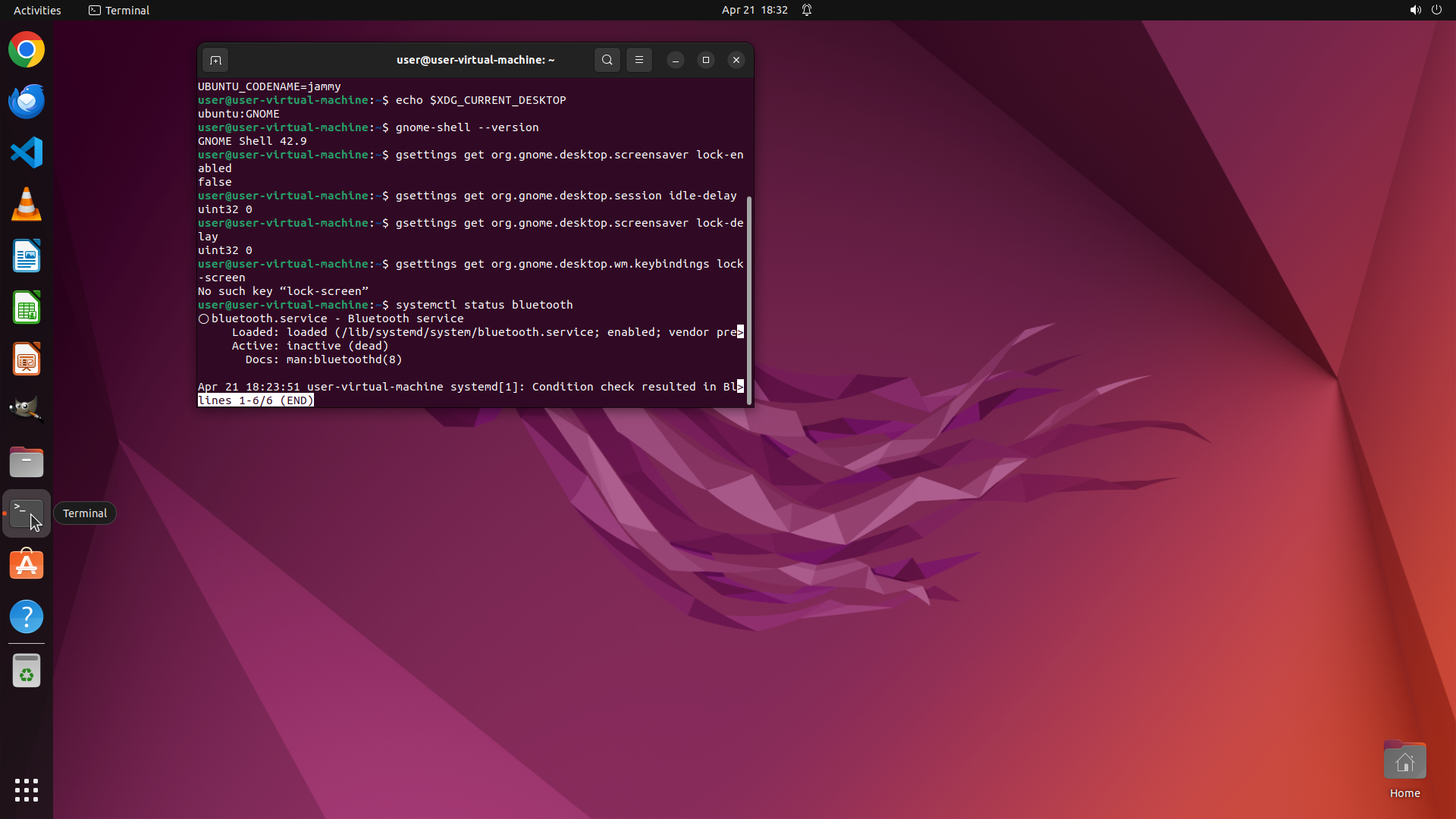Open Thunderbird Mail from the dock
Screen dimensions: 1456x819
tap(27, 102)
